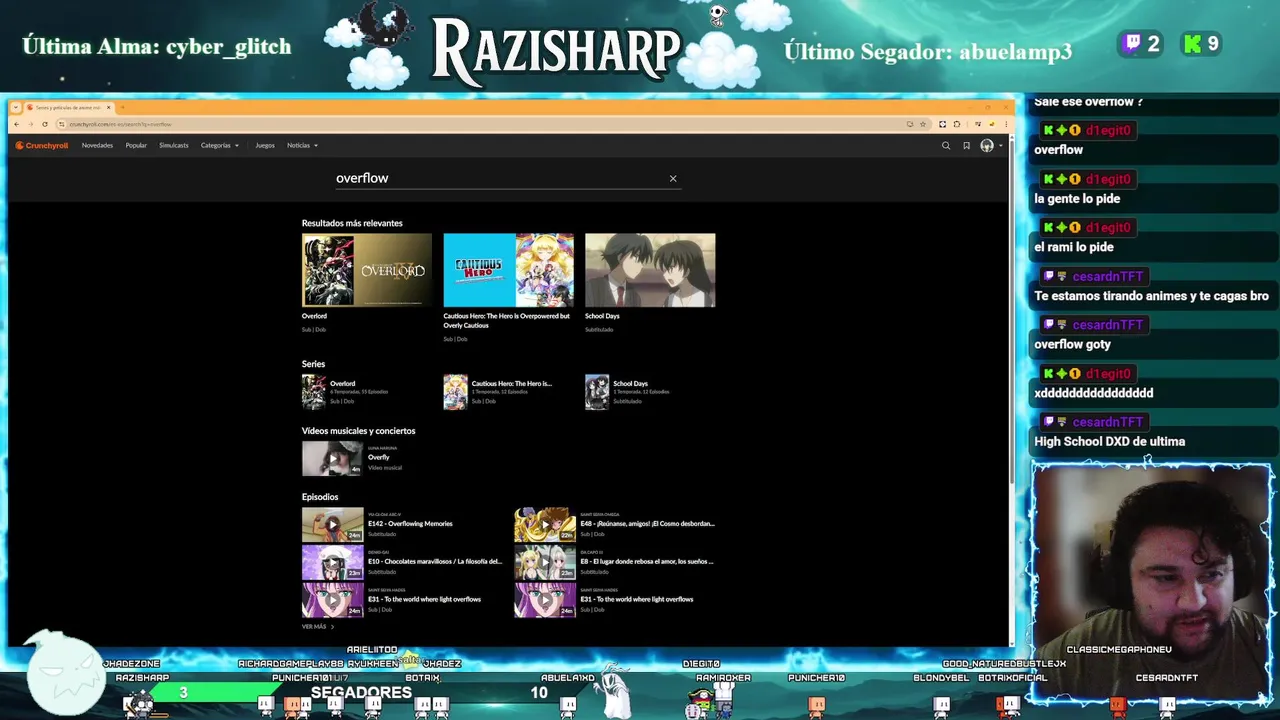This screenshot has width=1280, height=720.
Task: Open the Novedades menu item
Action: point(97,146)
